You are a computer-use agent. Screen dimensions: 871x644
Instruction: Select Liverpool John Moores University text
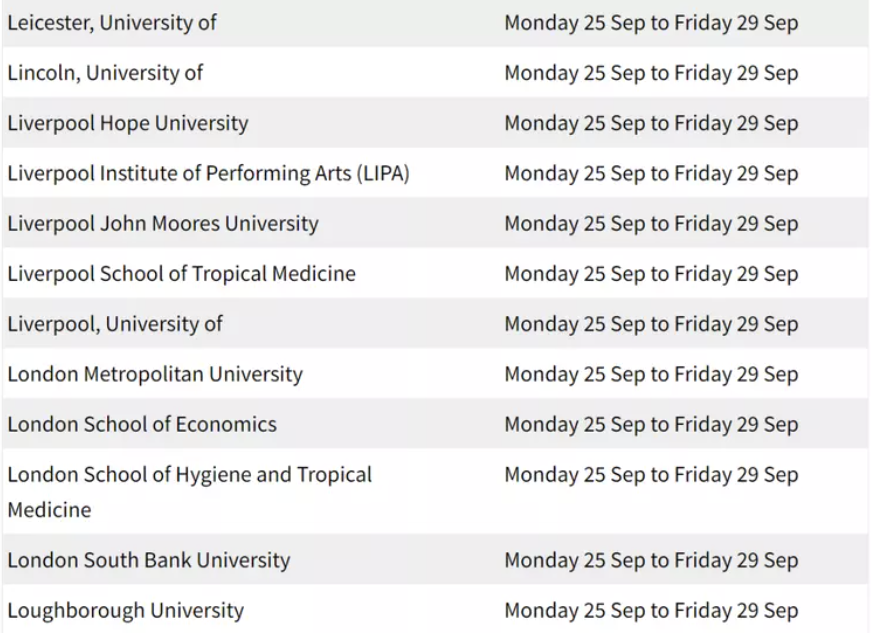[x=163, y=223]
